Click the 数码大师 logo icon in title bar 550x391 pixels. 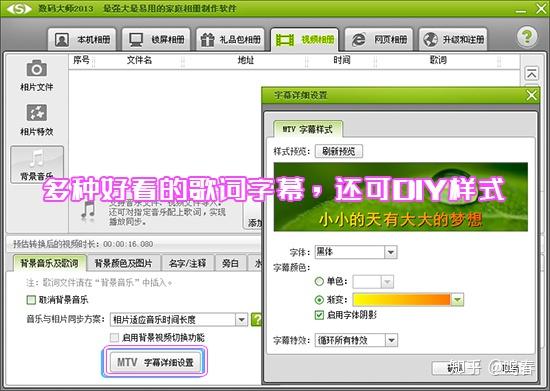19,8
